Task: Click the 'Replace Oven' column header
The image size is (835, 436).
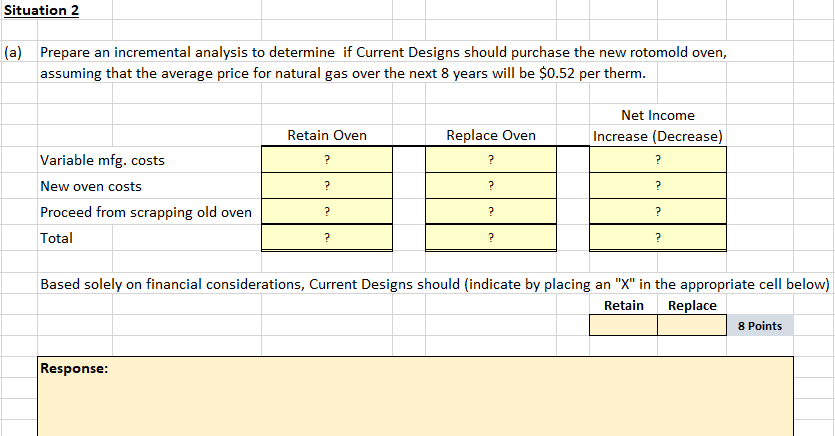Action: point(491,135)
